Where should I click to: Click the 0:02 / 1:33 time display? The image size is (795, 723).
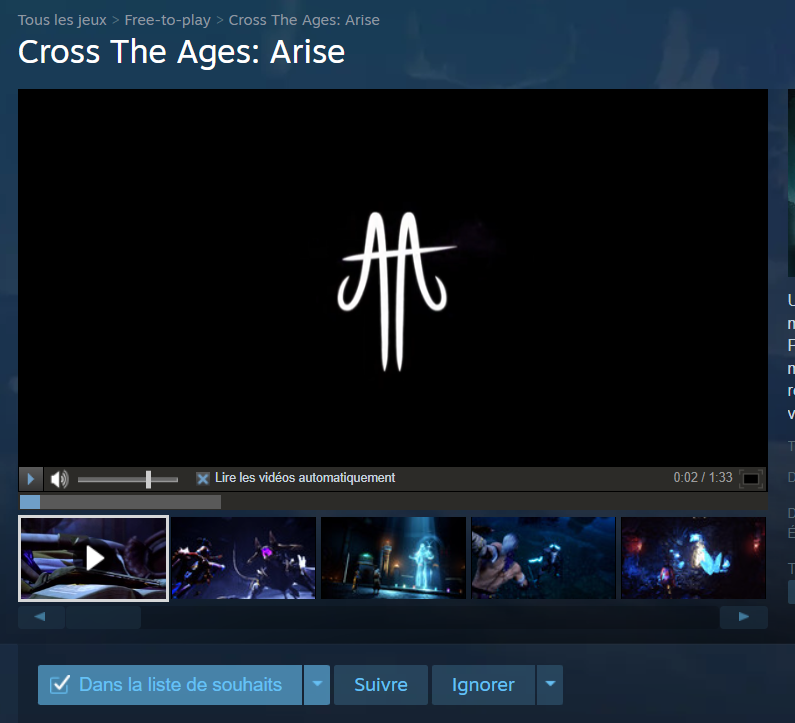pyautogui.click(x=703, y=478)
